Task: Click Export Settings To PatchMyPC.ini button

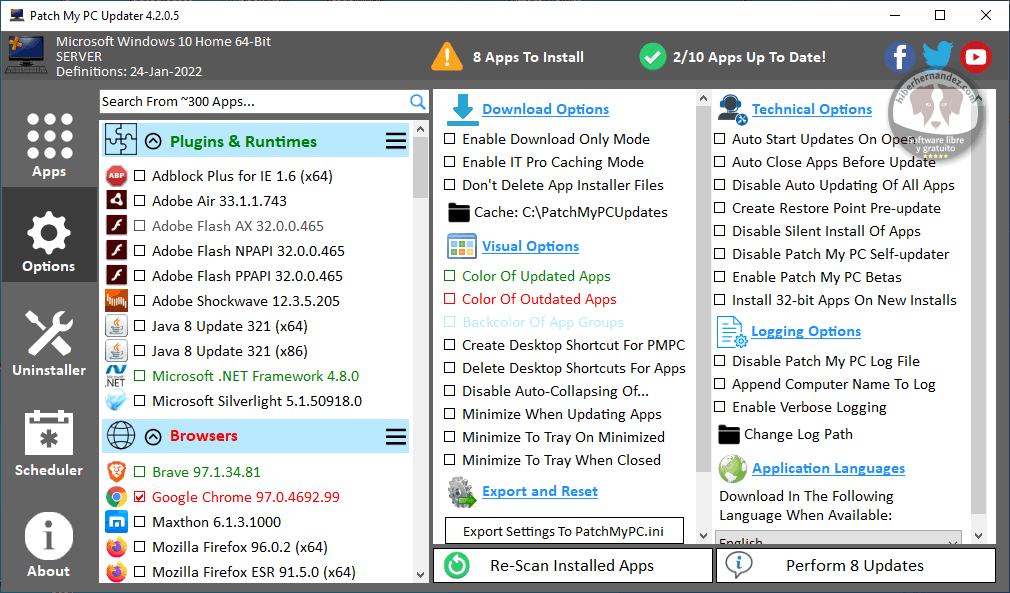Action: click(564, 532)
